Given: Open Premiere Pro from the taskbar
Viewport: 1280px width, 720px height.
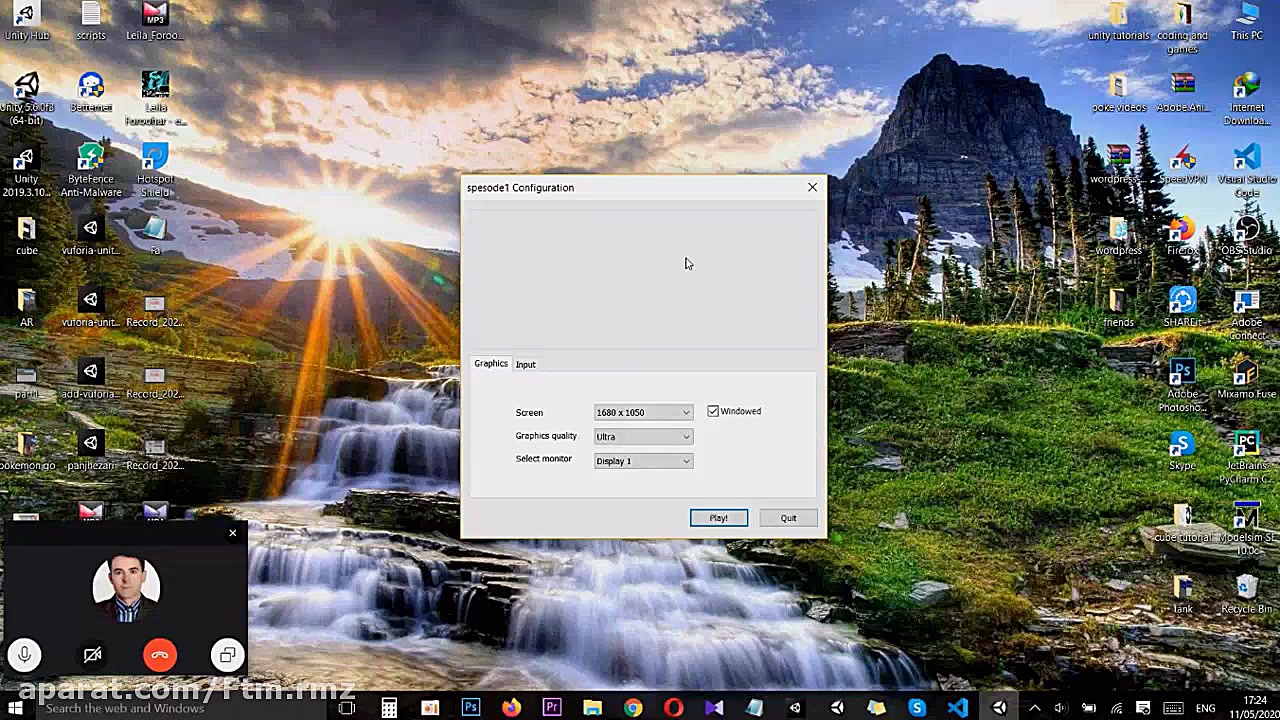Looking at the screenshot, I should 552,708.
